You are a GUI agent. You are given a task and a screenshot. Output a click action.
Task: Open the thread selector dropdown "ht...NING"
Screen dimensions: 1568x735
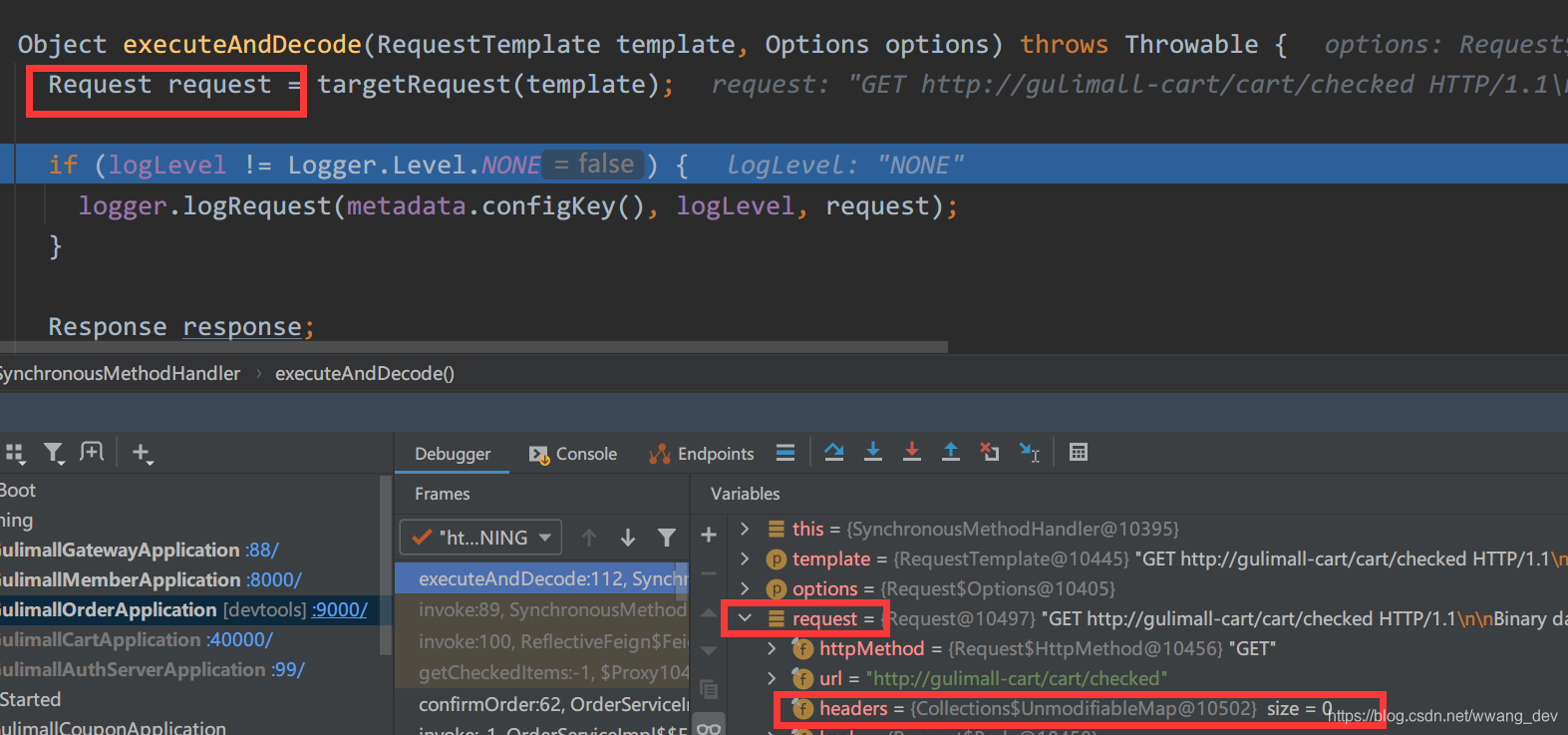[480, 538]
